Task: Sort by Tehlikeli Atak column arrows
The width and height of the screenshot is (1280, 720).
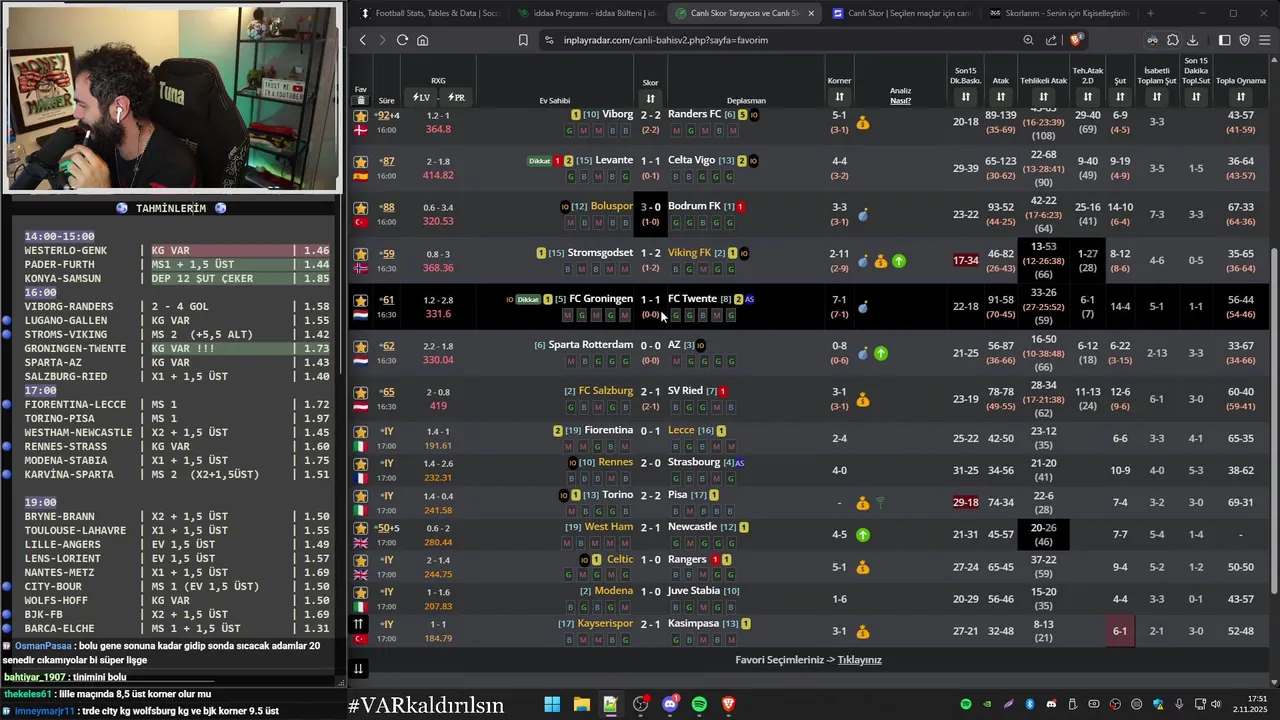Action: pos(1043,97)
